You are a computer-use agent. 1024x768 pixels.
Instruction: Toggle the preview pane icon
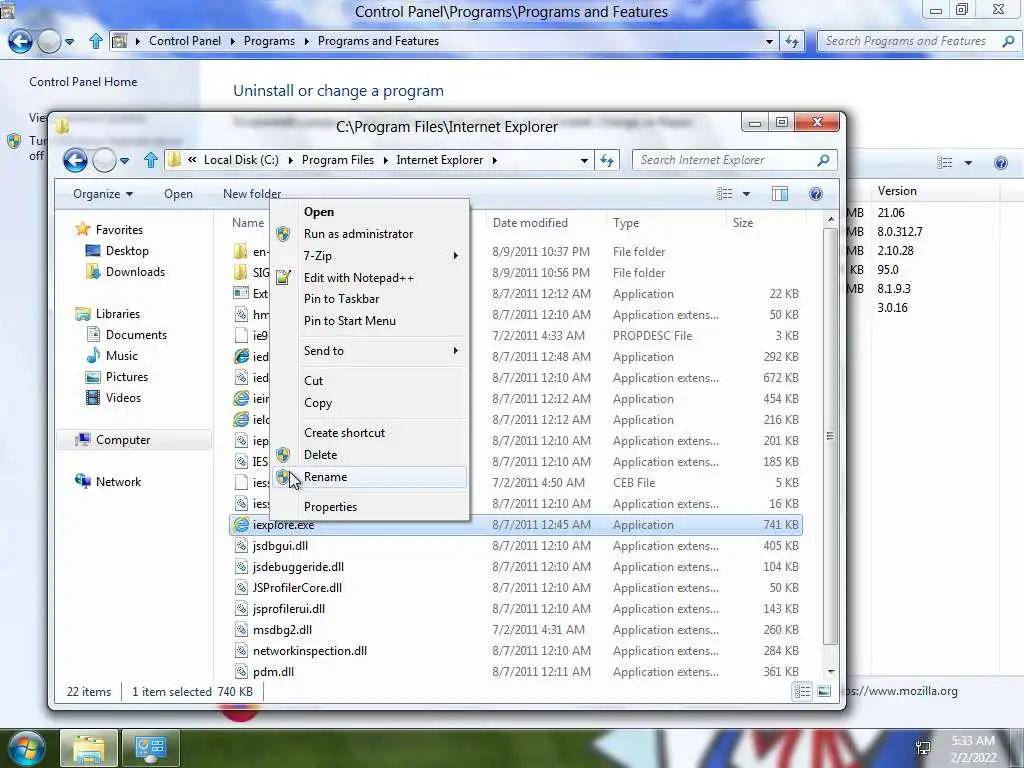click(780, 194)
